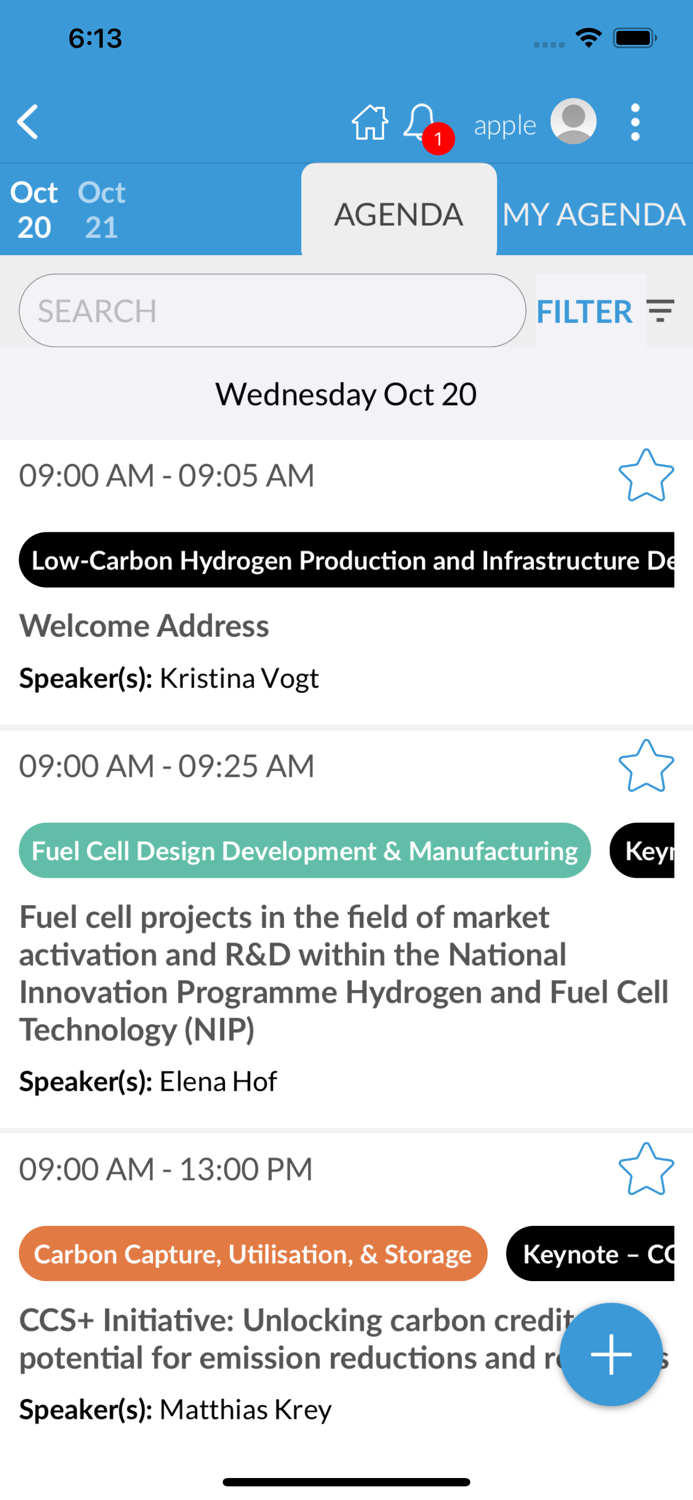Screen dimensions: 693x1500
Task: Tap the SEARCH input field
Action: tap(271, 310)
